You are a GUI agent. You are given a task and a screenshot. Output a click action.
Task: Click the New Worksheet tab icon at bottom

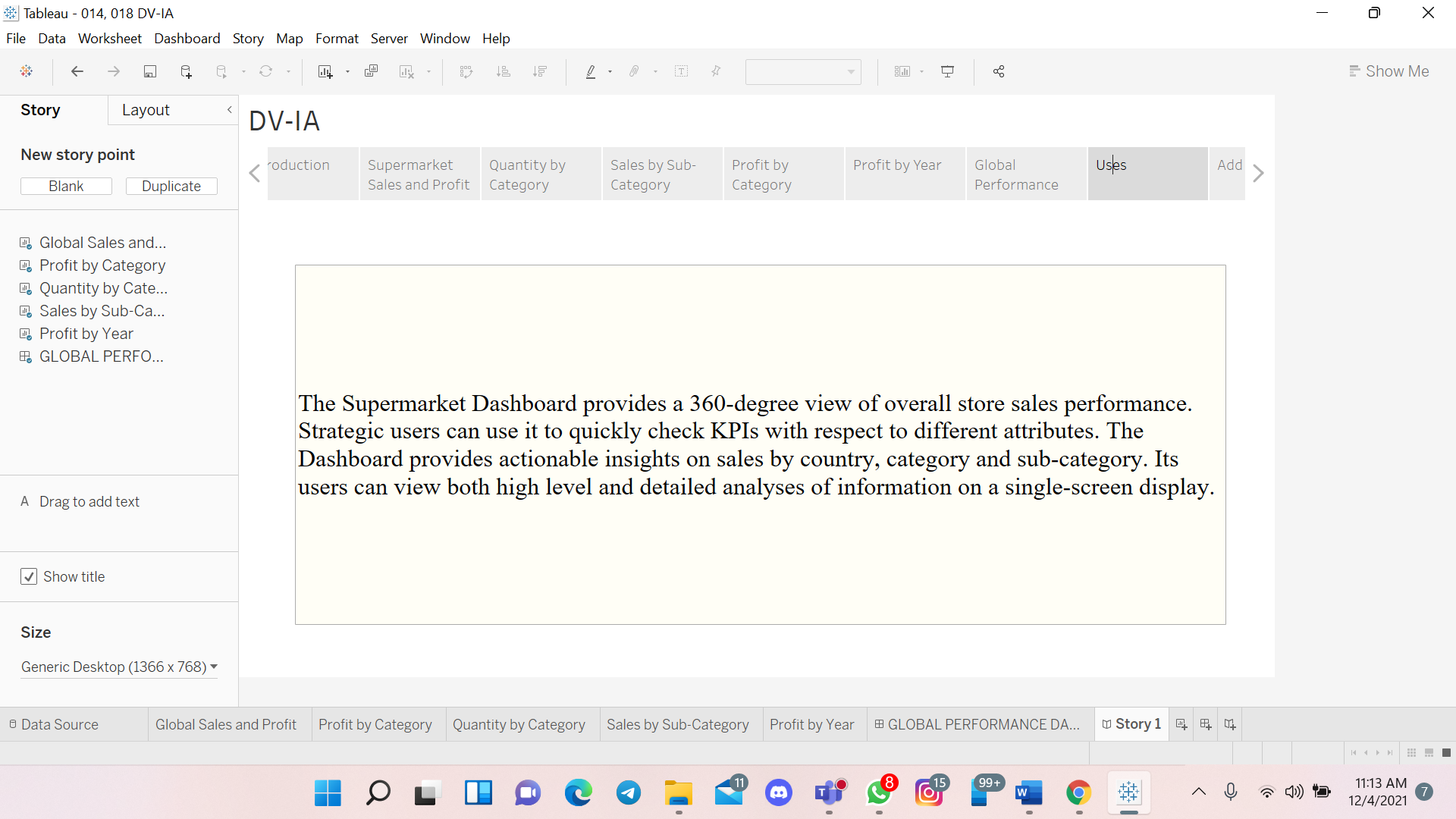1181,724
